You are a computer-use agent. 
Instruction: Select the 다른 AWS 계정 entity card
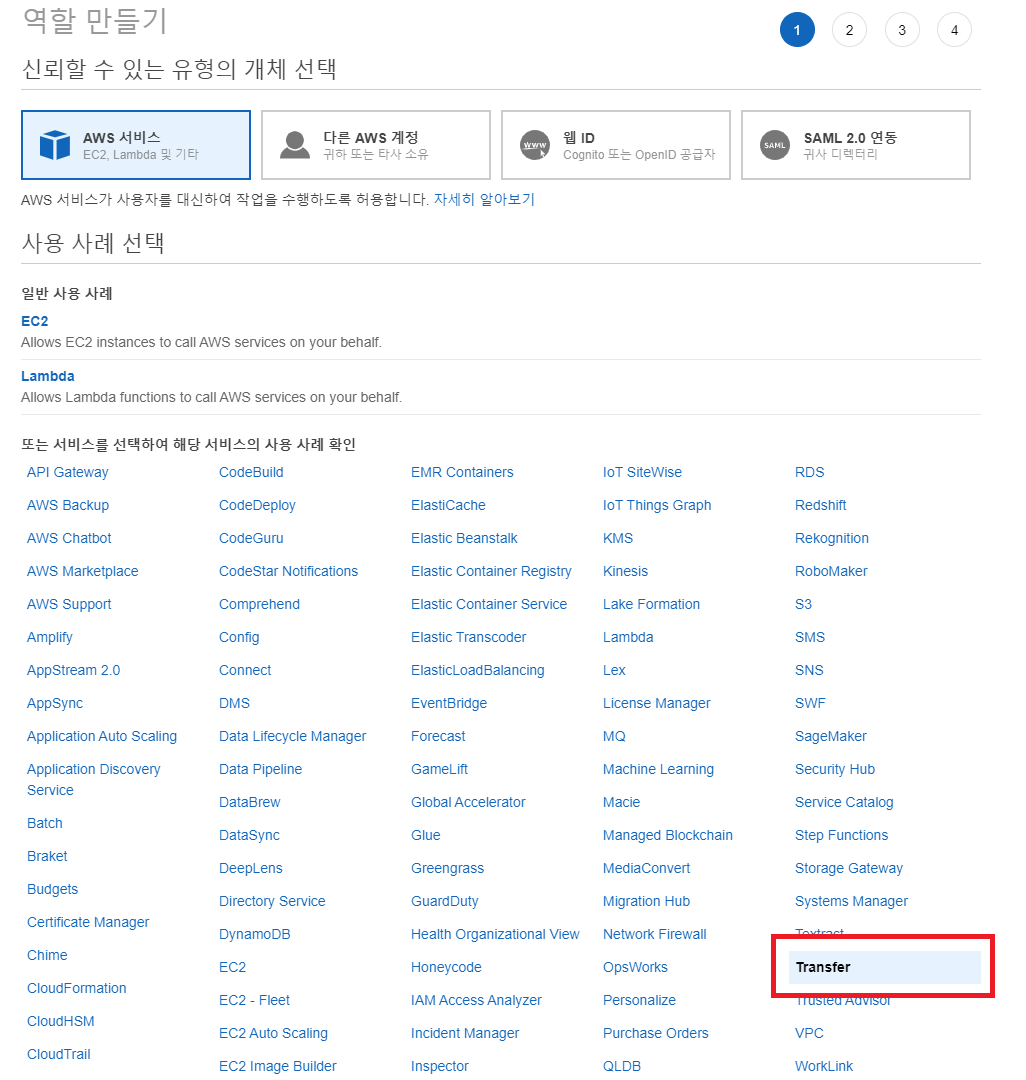(376, 145)
